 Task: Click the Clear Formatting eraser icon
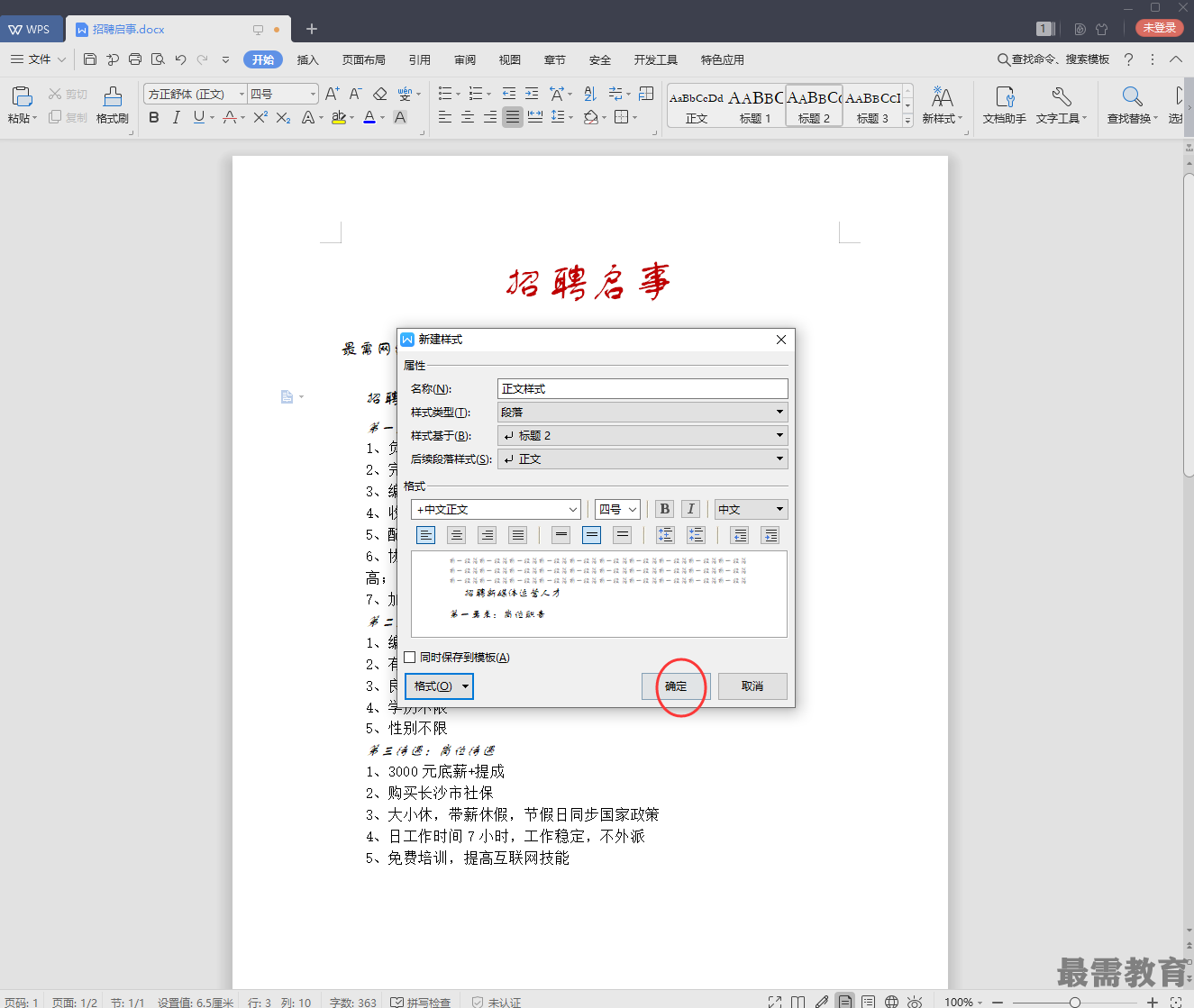(379, 94)
